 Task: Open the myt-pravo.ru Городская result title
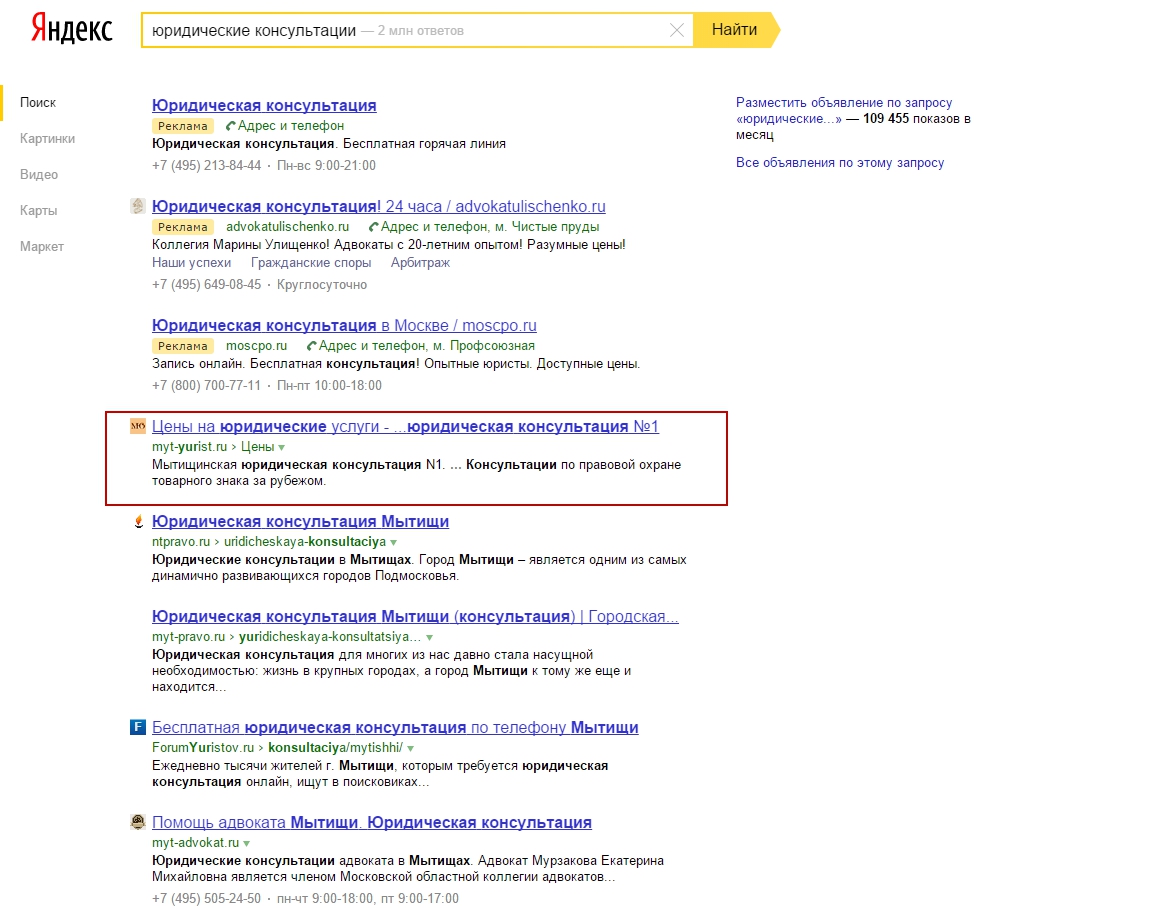(x=415, y=616)
